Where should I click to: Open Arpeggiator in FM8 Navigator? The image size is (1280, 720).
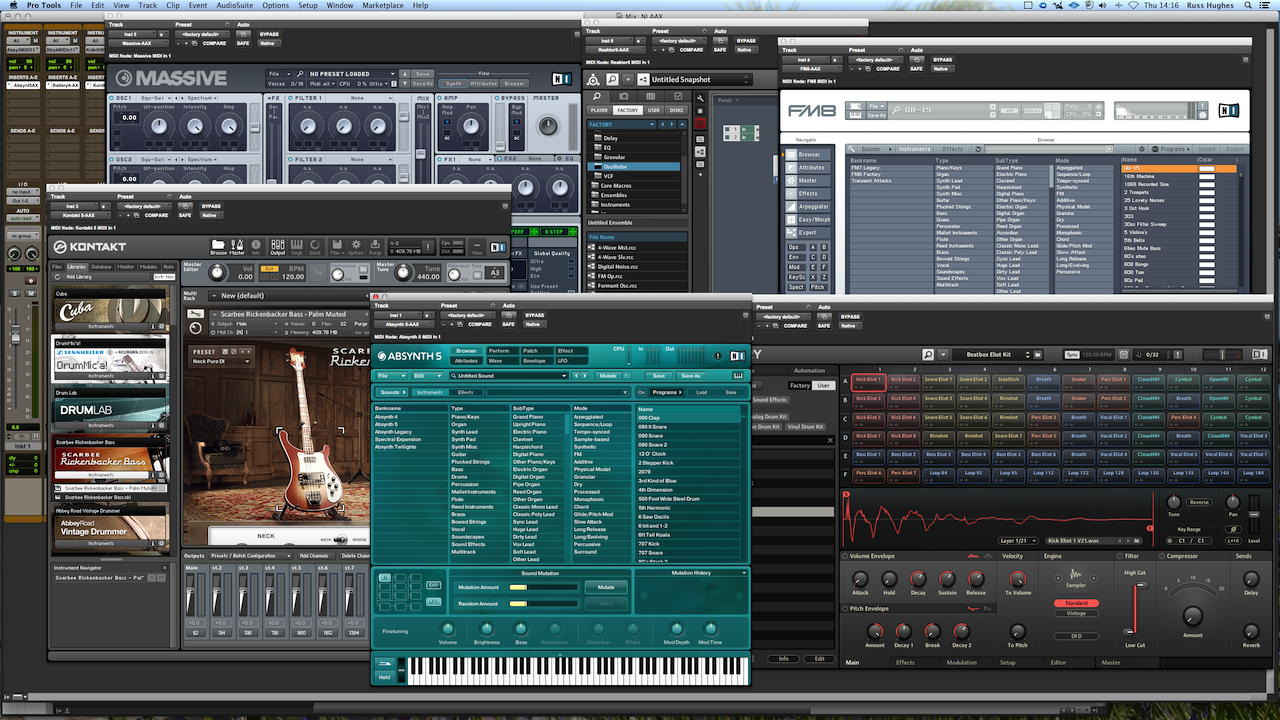point(808,207)
